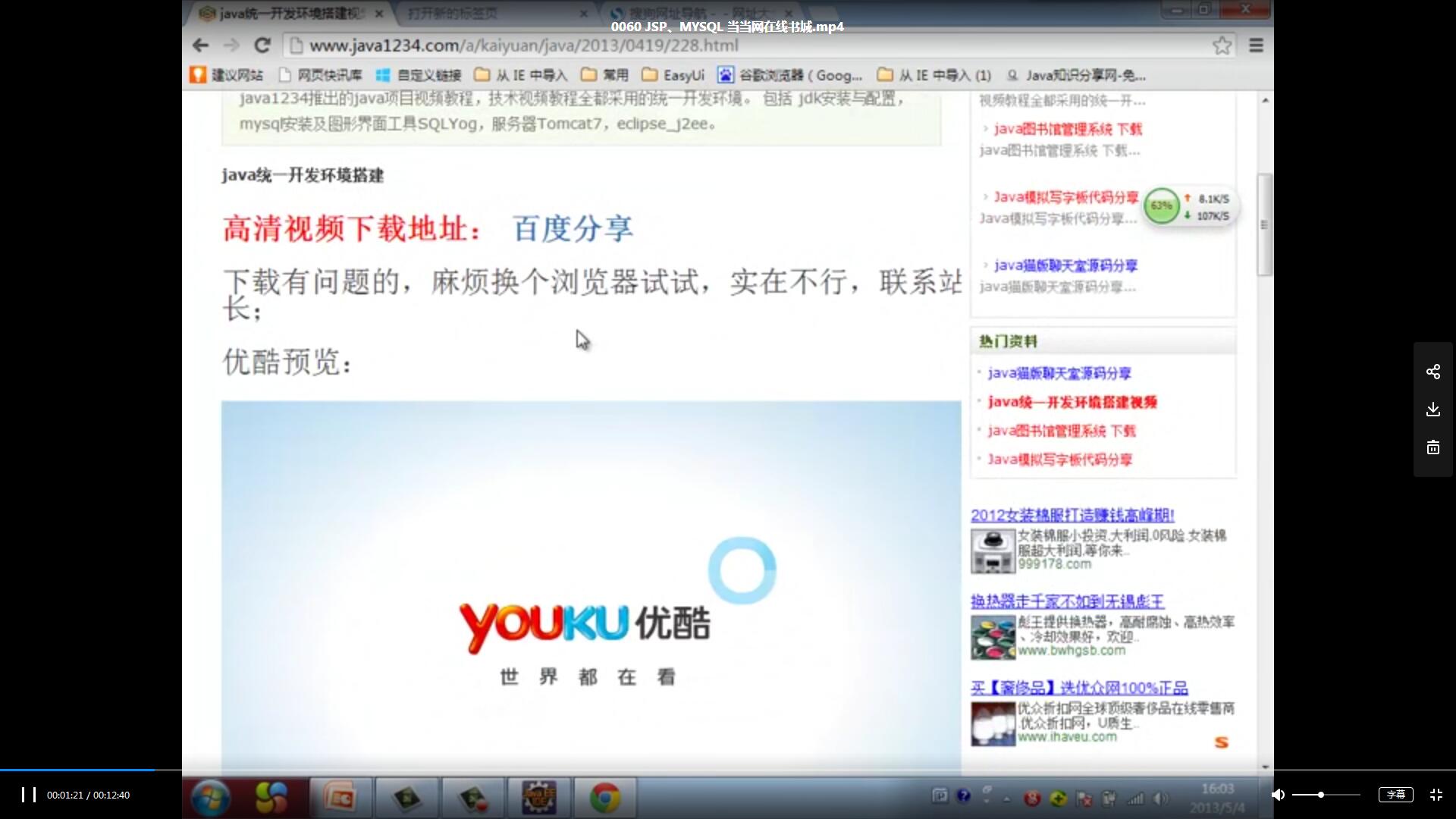Toggle the 字幕 subtitles button

tap(1395, 795)
